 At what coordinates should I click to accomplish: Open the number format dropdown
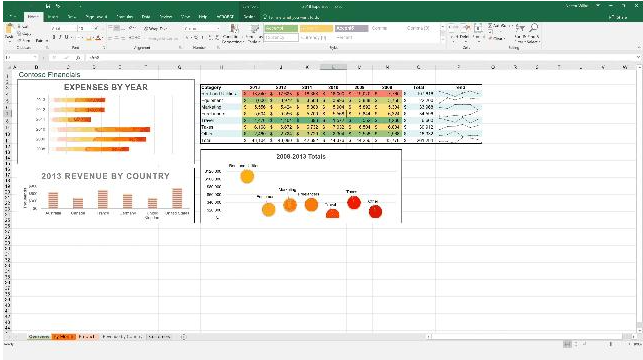coord(202,28)
